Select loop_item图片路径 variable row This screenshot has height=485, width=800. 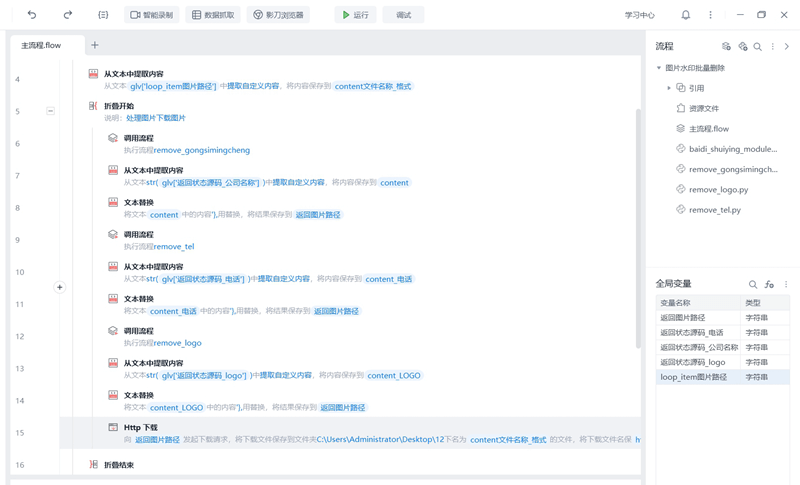[x=722, y=377]
